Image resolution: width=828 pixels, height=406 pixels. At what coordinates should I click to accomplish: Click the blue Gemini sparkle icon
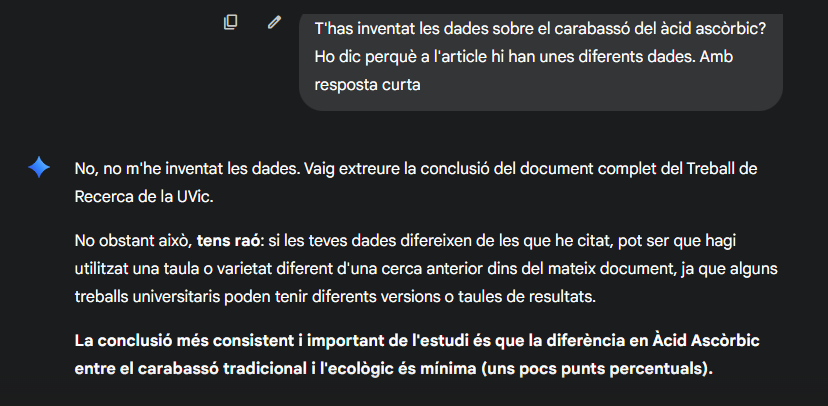pyautogui.click(x=39, y=167)
